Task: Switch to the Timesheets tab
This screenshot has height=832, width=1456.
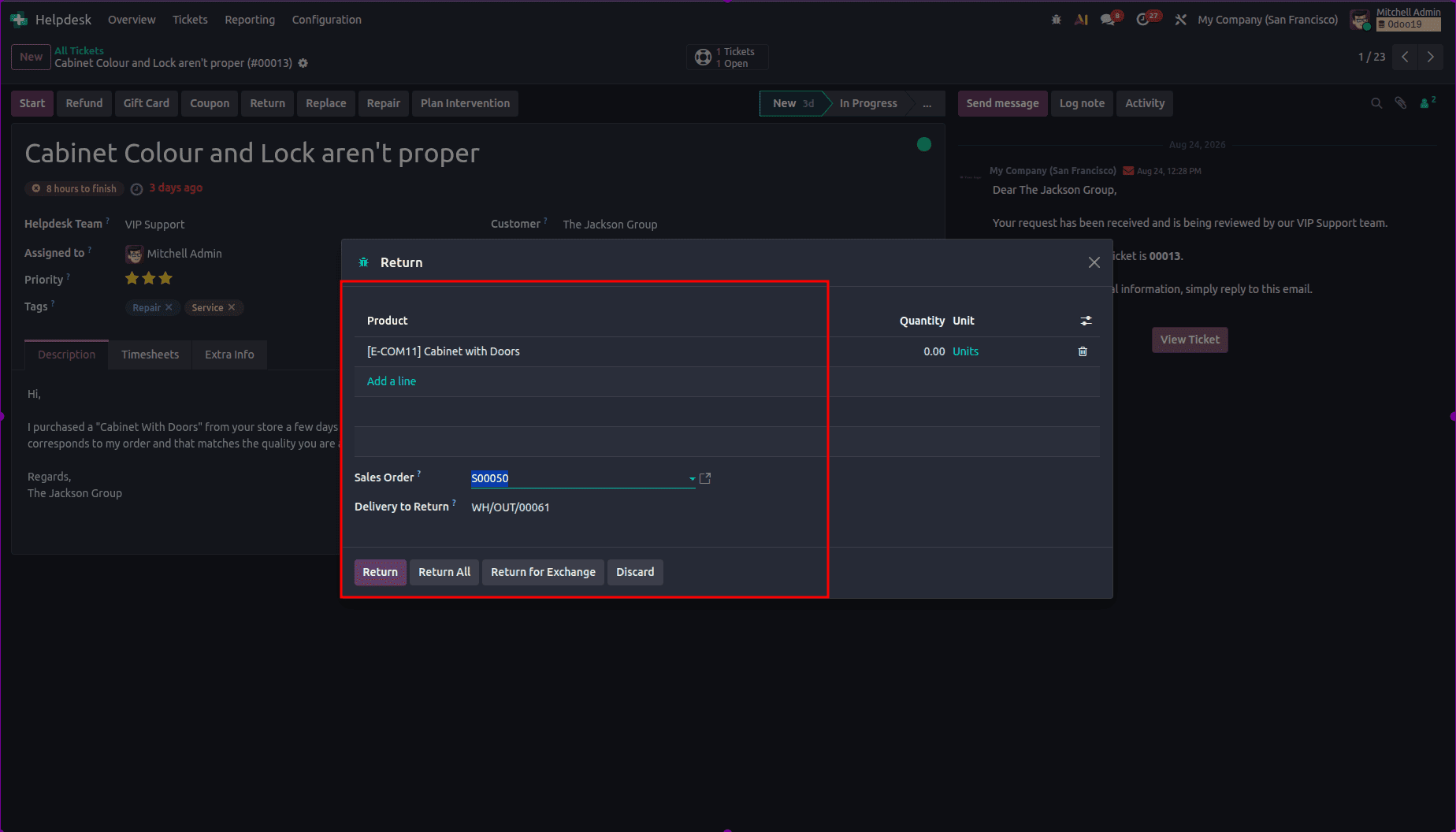Action: pos(150,355)
